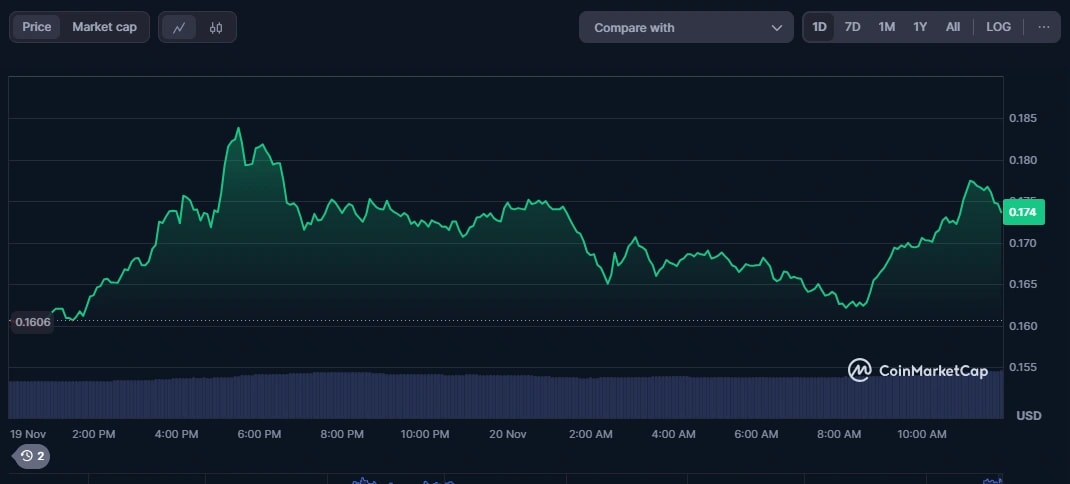Show All time price history
This screenshot has width=1070, height=484.
tap(953, 27)
